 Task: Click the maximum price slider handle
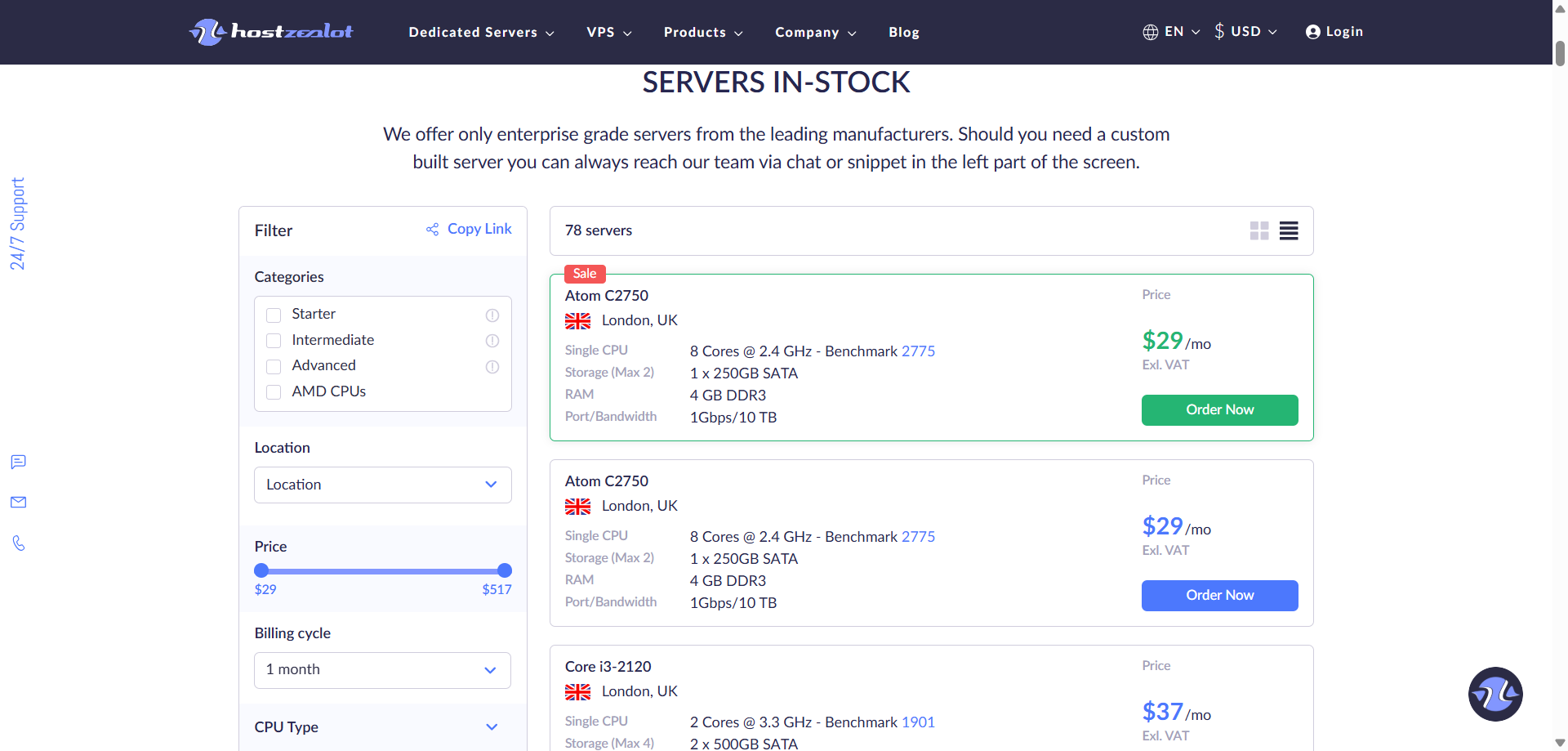505,570
